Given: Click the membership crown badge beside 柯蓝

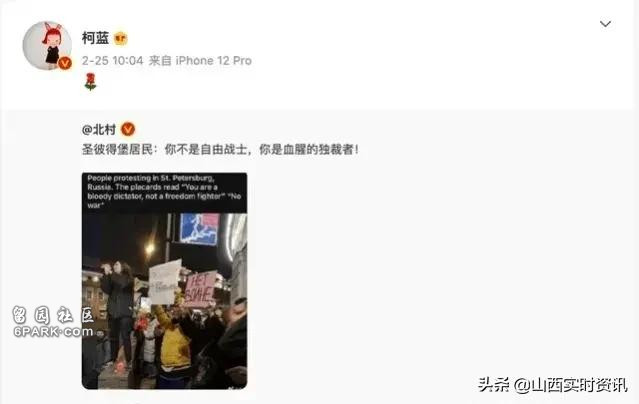Looking at the screenshot, I should click(120, 39).
